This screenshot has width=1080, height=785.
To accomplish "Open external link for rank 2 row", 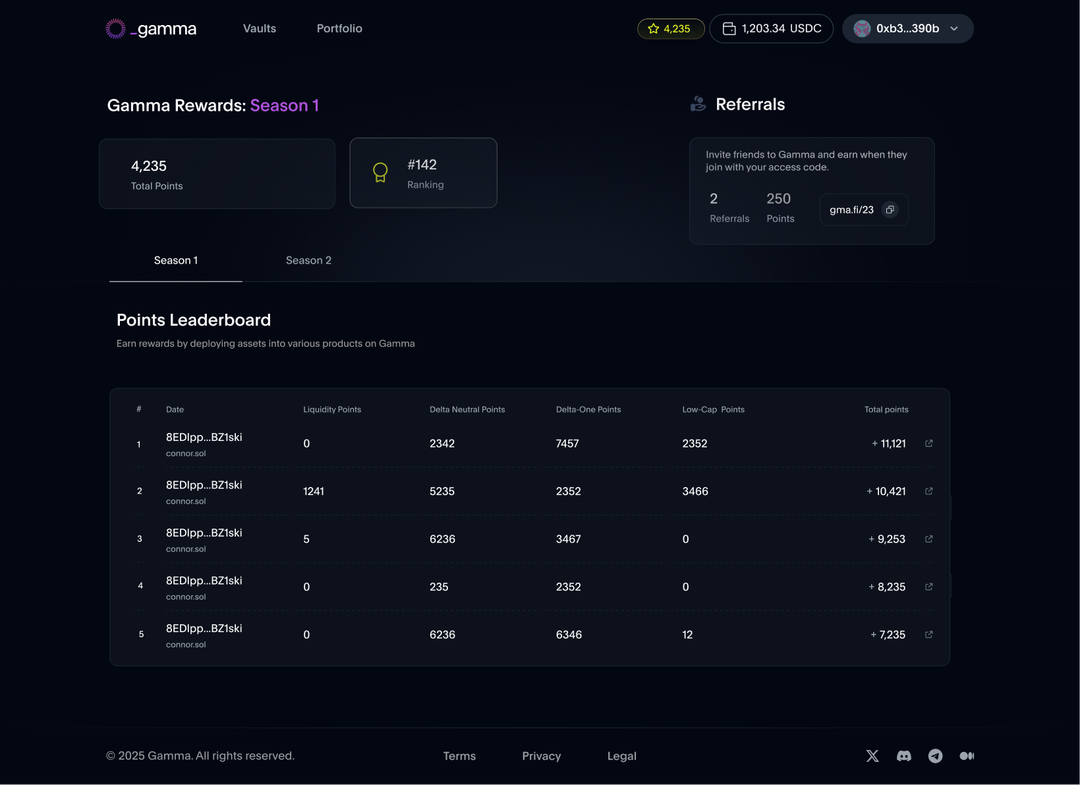I will (928, 491).
